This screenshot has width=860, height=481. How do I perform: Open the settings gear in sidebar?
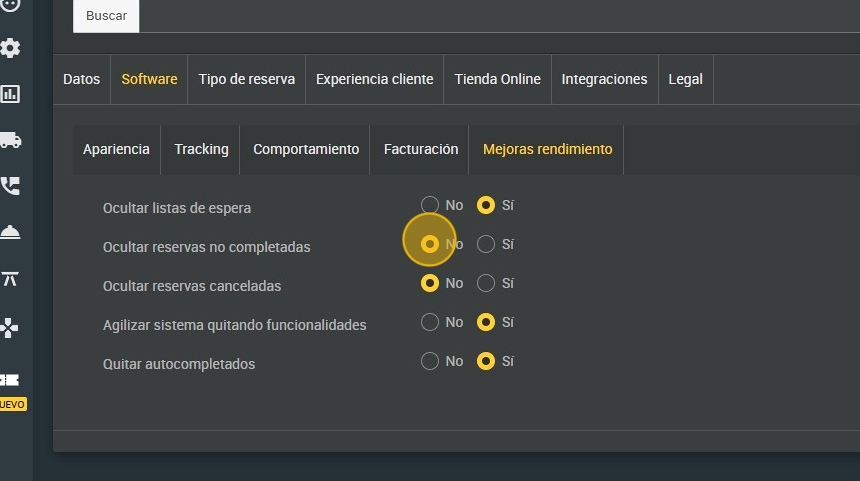click(x=10, y=48)
